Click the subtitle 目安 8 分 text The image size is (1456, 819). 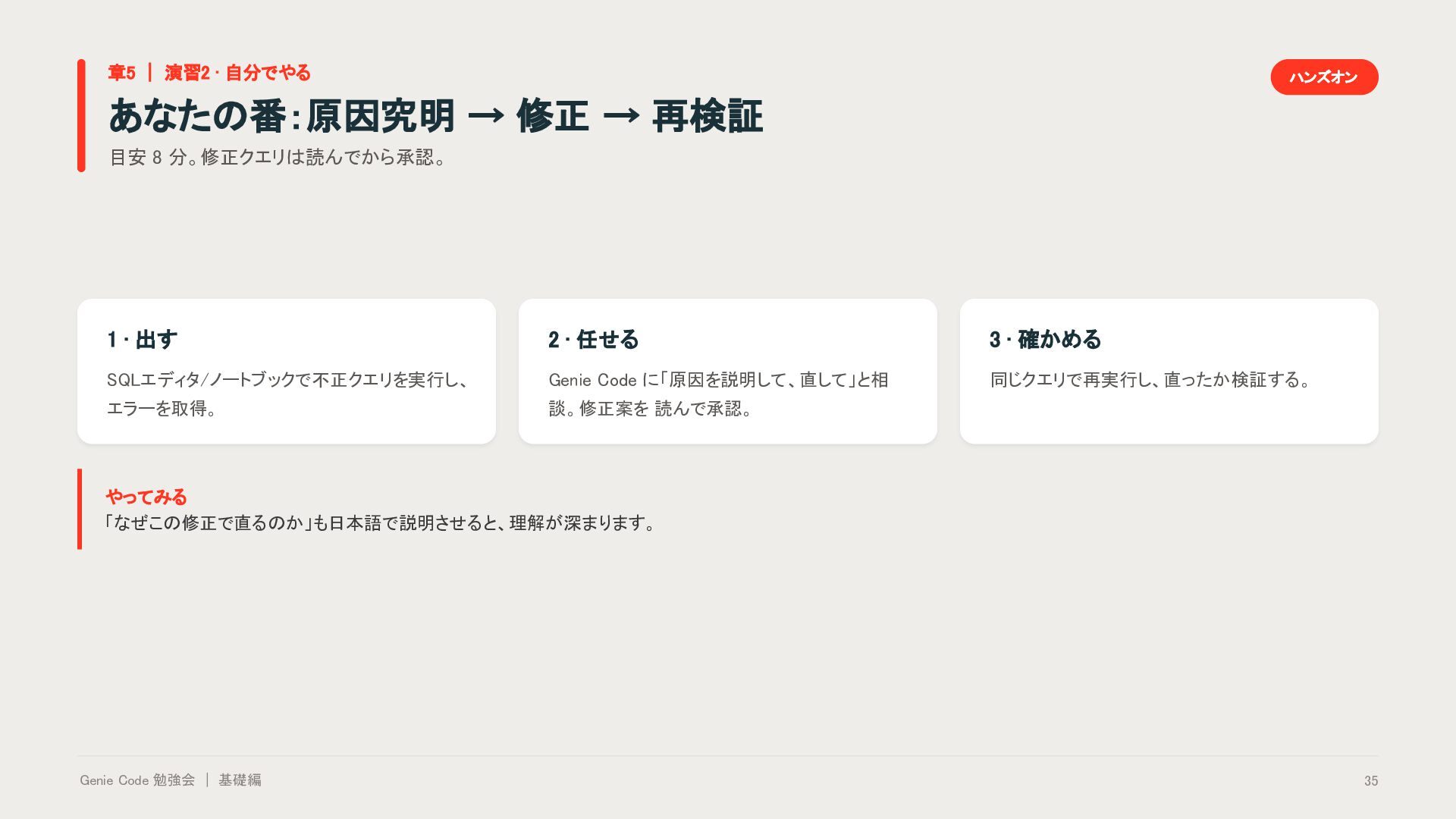click(278, 157)
